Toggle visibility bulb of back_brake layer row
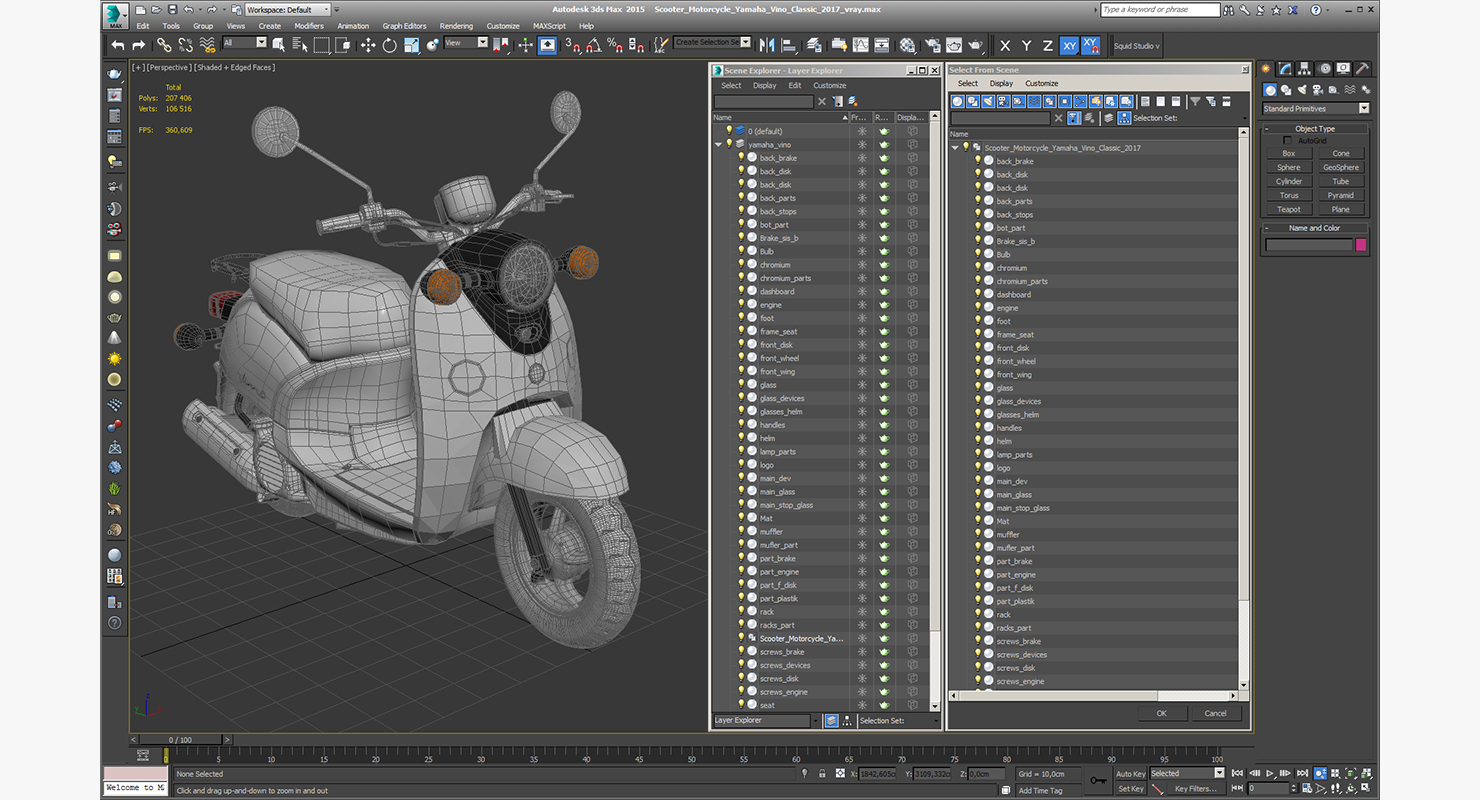This screenshot has height=800, width=1480. tap(741, 158)
